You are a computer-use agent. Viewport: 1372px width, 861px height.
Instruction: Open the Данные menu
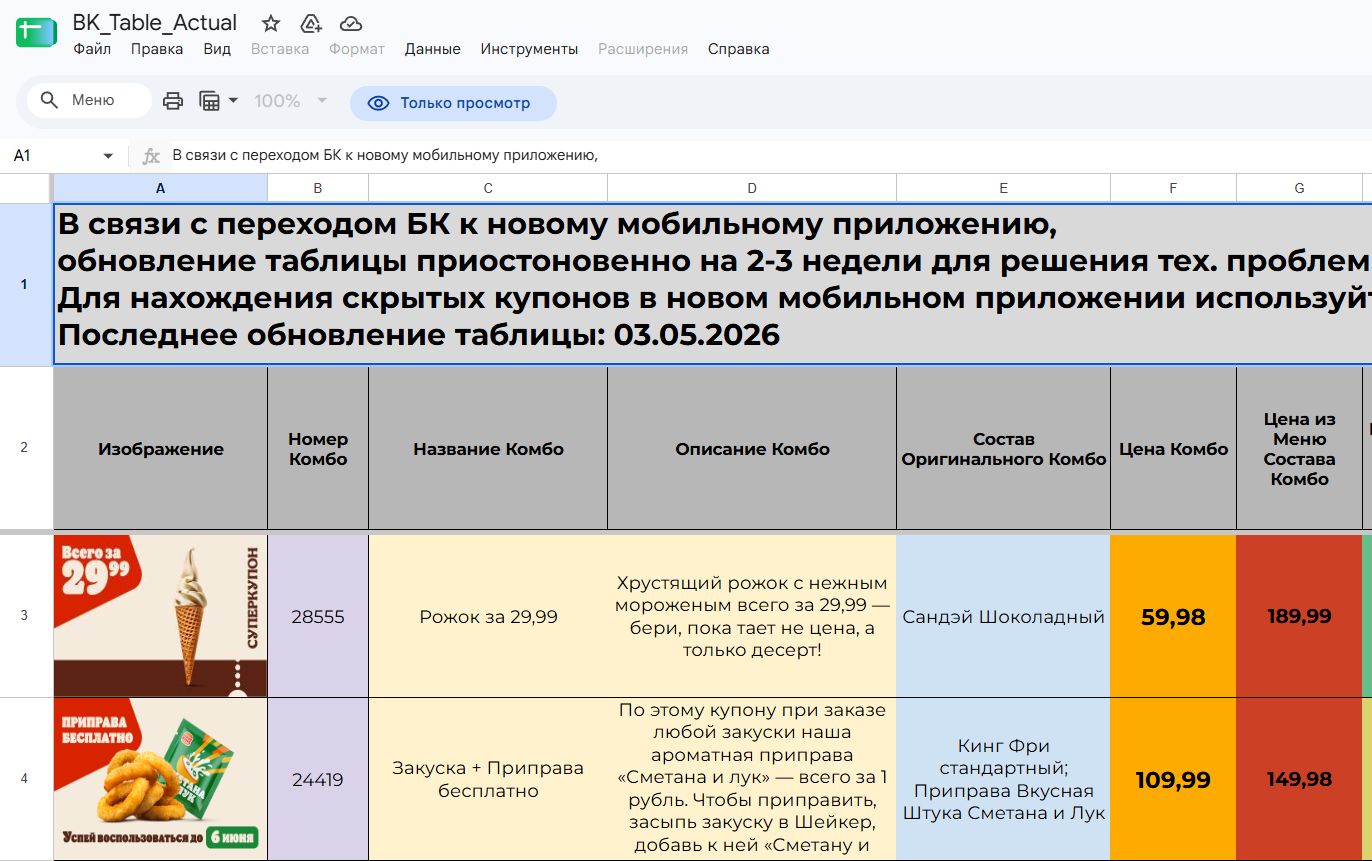click(433, 49)
